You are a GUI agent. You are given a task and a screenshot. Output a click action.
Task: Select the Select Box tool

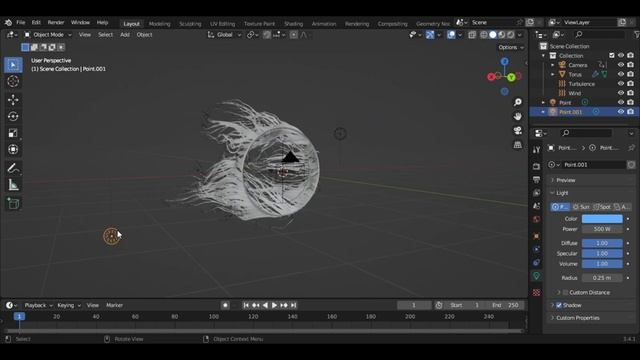(x=13, y=65)
